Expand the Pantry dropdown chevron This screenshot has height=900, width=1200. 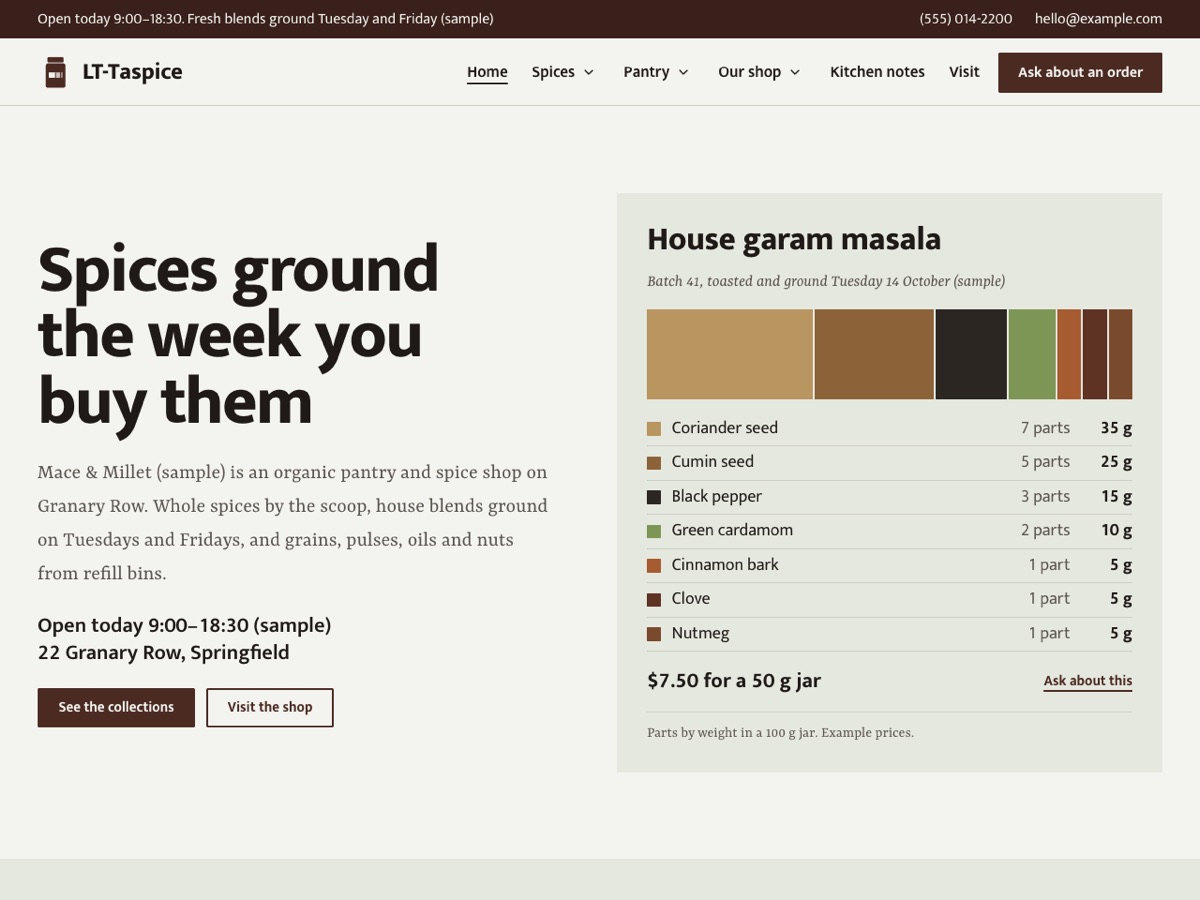point(684,72)
